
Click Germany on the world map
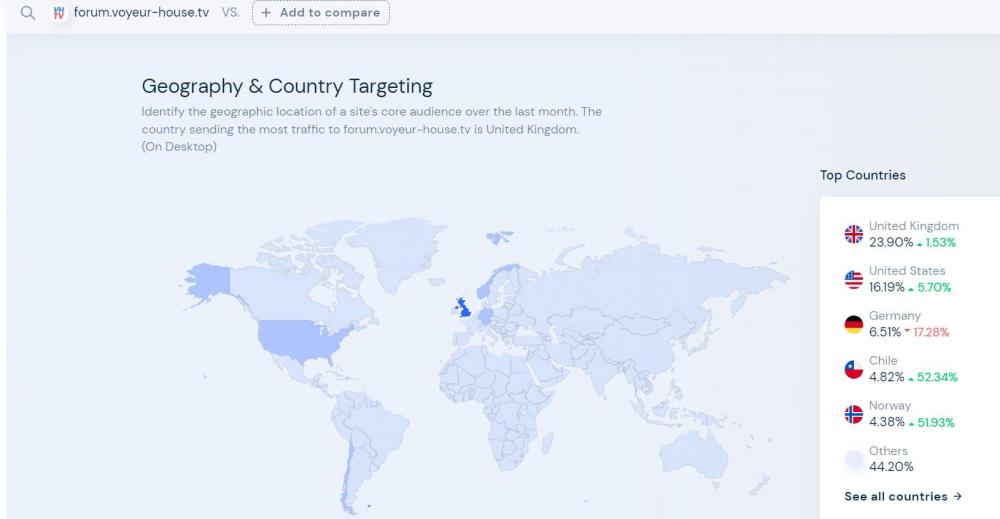pyautogui.click(x=486, y=314)
